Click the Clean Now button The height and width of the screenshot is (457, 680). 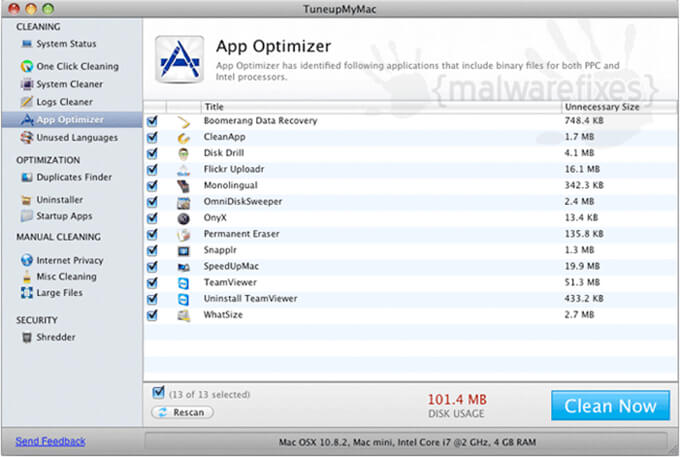[610, 406]
